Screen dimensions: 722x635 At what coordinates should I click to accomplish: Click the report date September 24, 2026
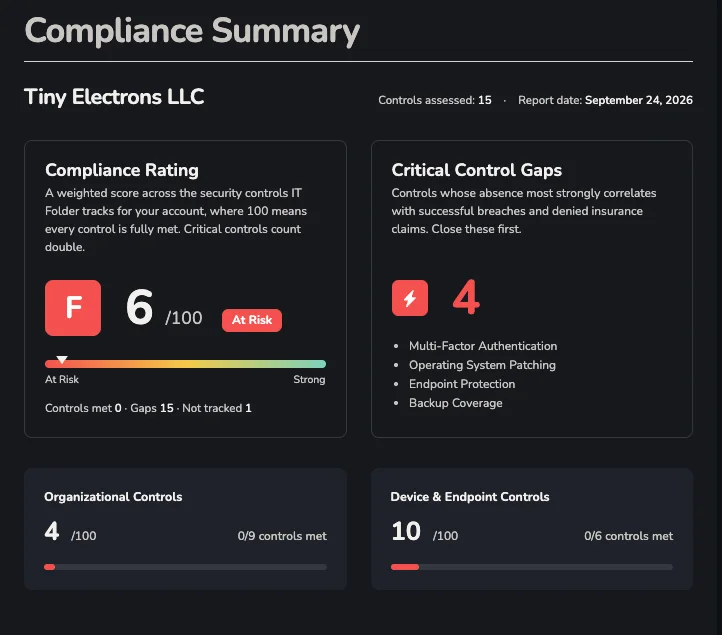[x=639, y=100]
